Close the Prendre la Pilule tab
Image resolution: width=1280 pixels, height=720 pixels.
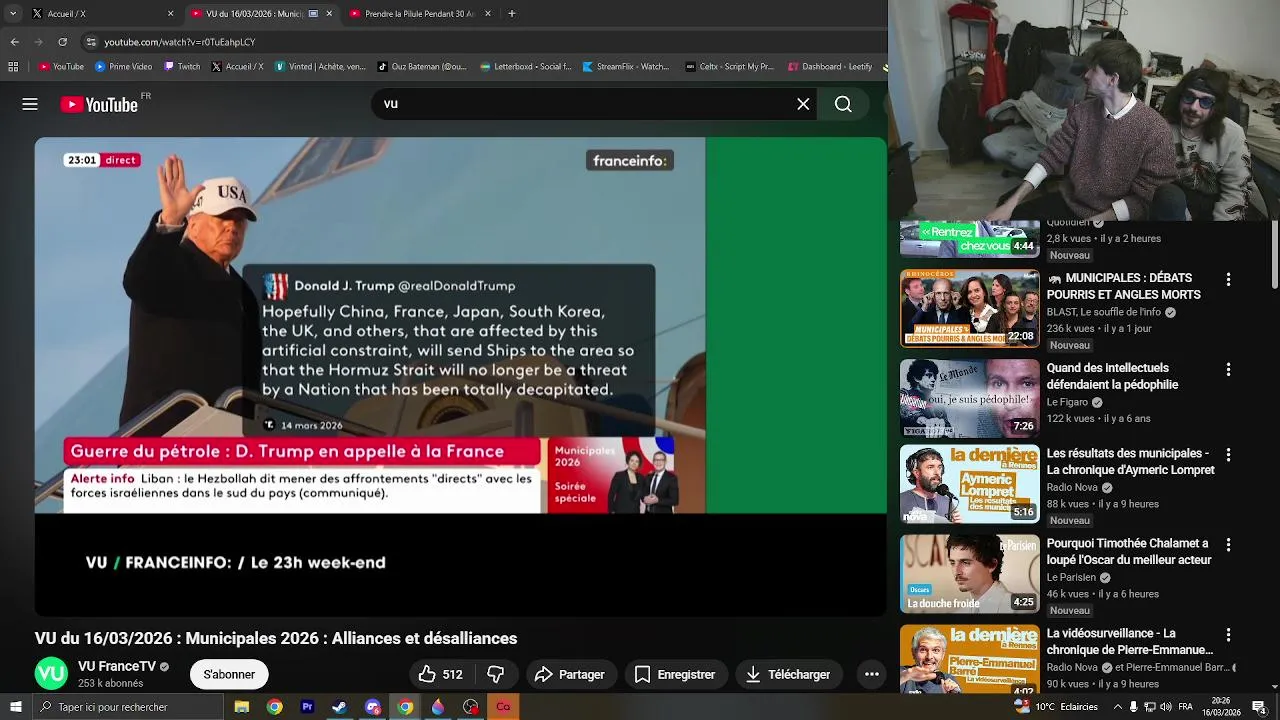(488, 14)
